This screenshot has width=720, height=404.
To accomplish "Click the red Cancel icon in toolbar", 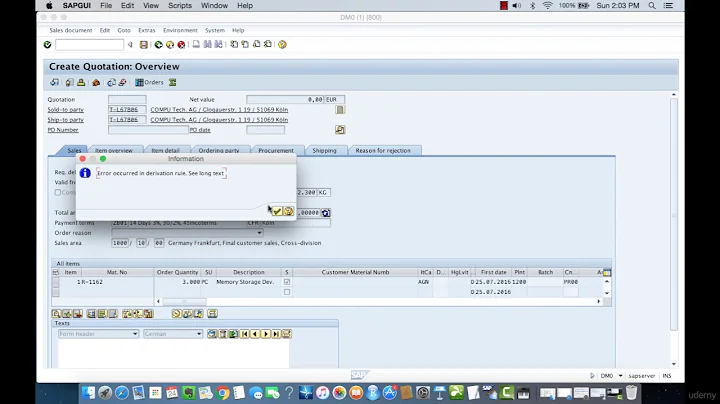I will [x=181, y=45].
